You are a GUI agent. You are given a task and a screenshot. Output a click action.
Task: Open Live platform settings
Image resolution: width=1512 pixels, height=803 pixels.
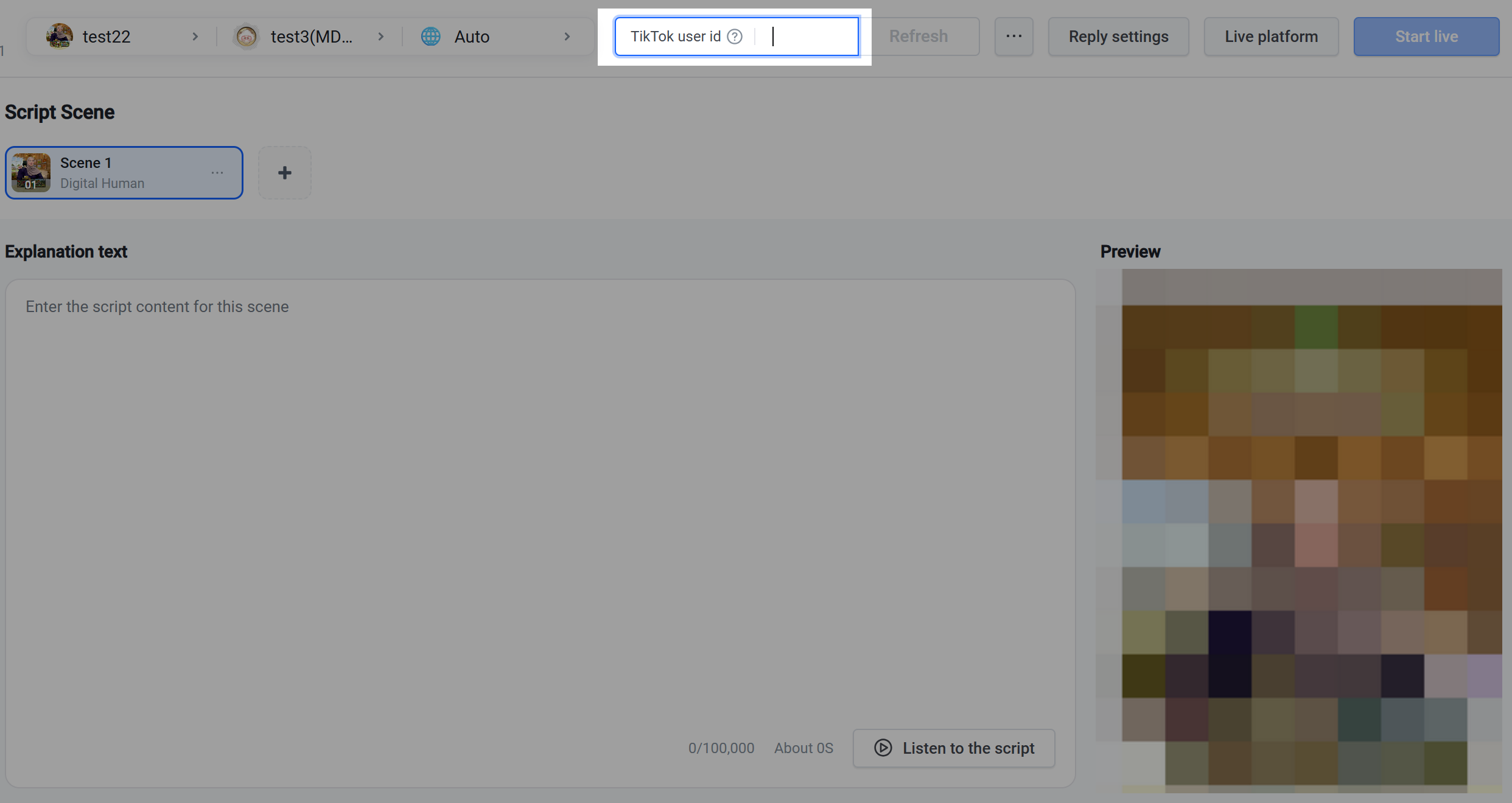(x=1271, y=36)
